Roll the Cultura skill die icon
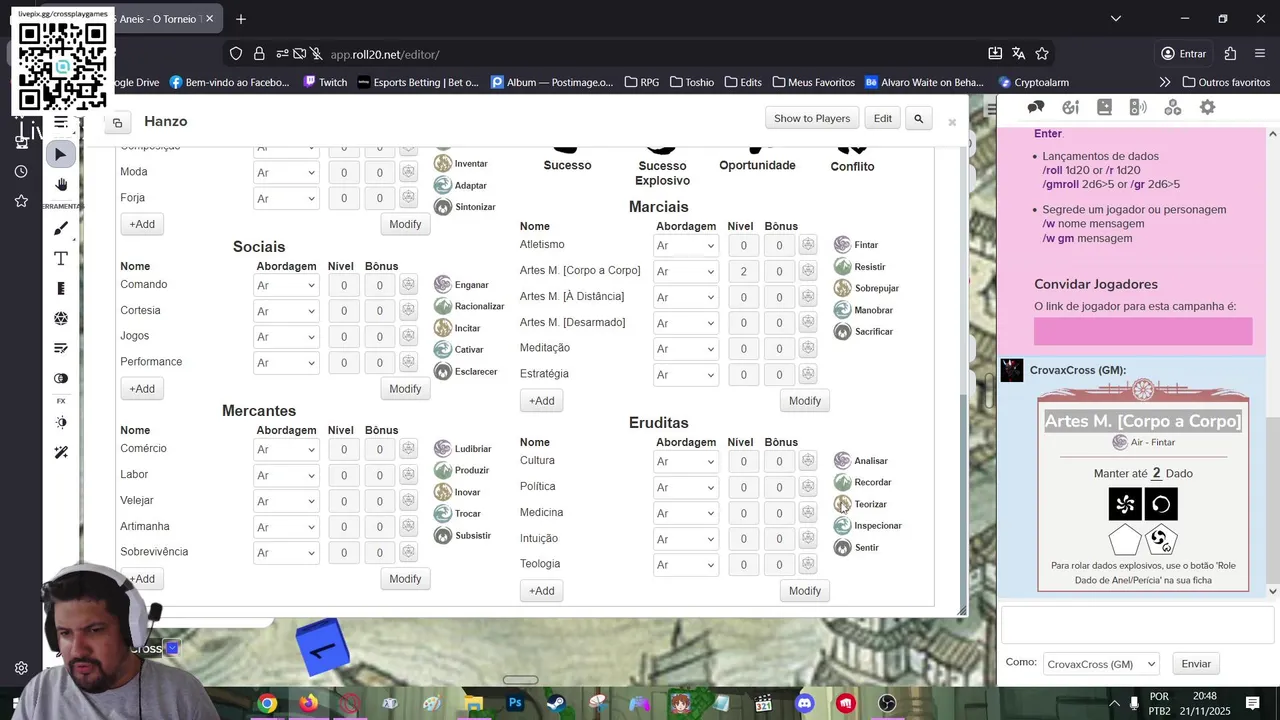The height and width of the screenshot is (720, 1280). tap(808, 461)
